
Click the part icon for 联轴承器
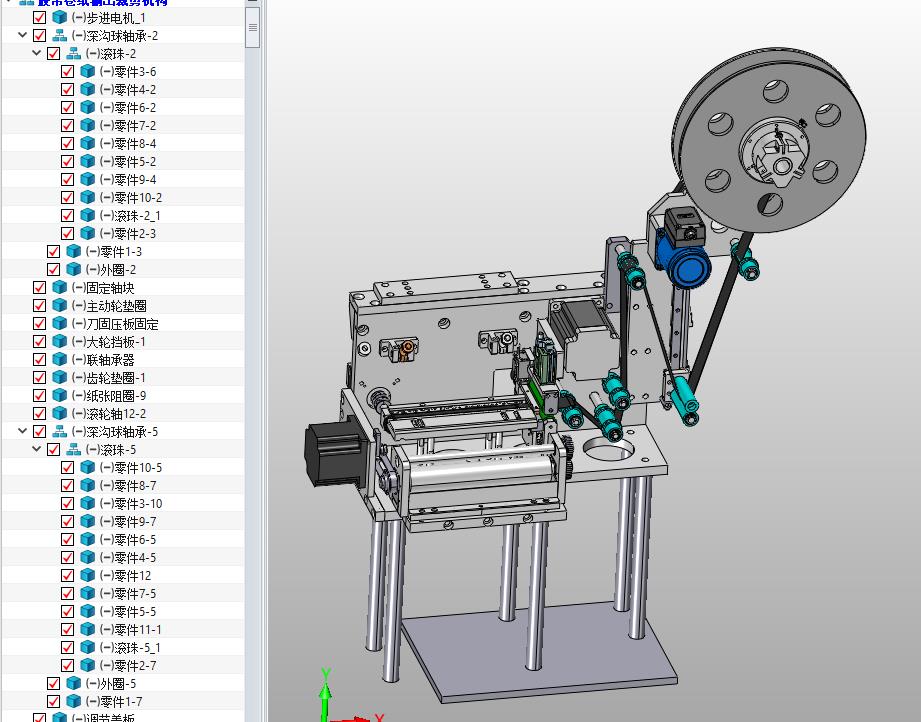pos(59,360)
